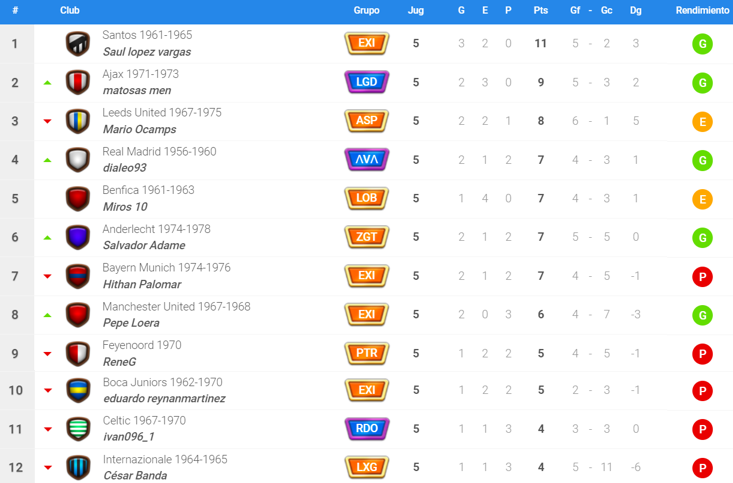Click Leeds United orange E performance circle
This screenshot has width=733, height=483.
[702, 121]
